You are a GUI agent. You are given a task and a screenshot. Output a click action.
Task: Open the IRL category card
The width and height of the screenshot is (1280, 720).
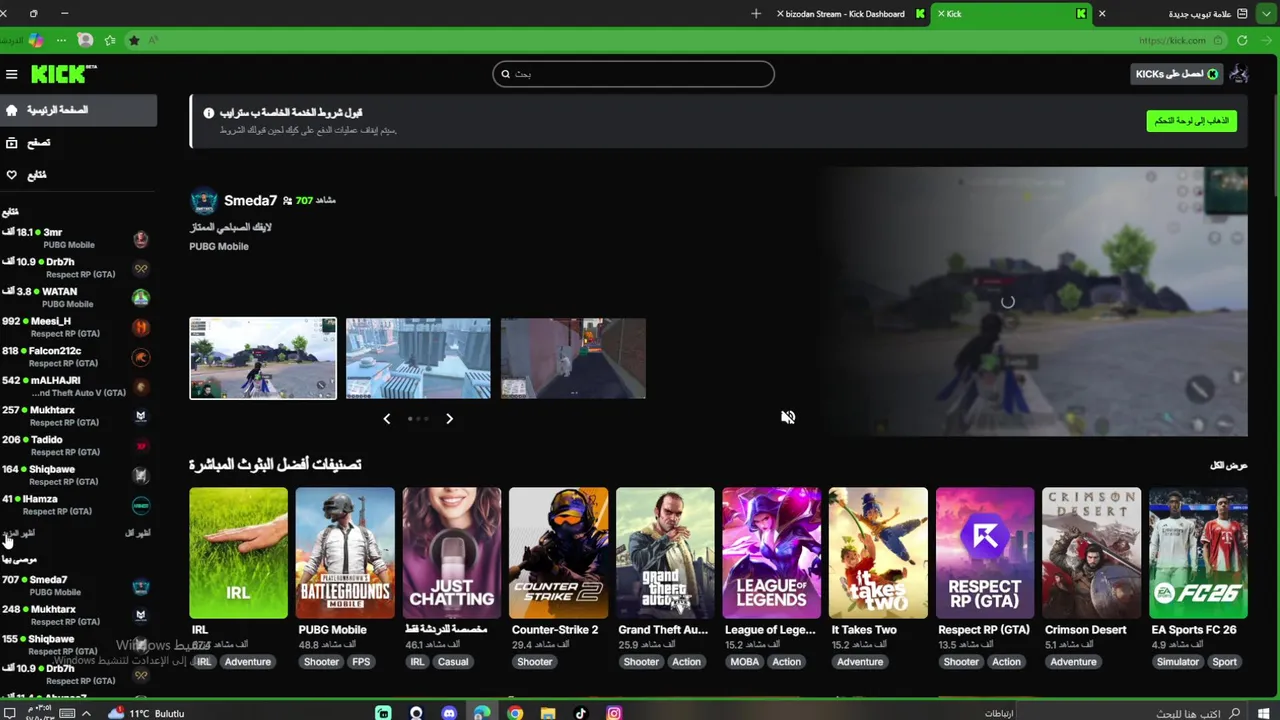point(238,553)
